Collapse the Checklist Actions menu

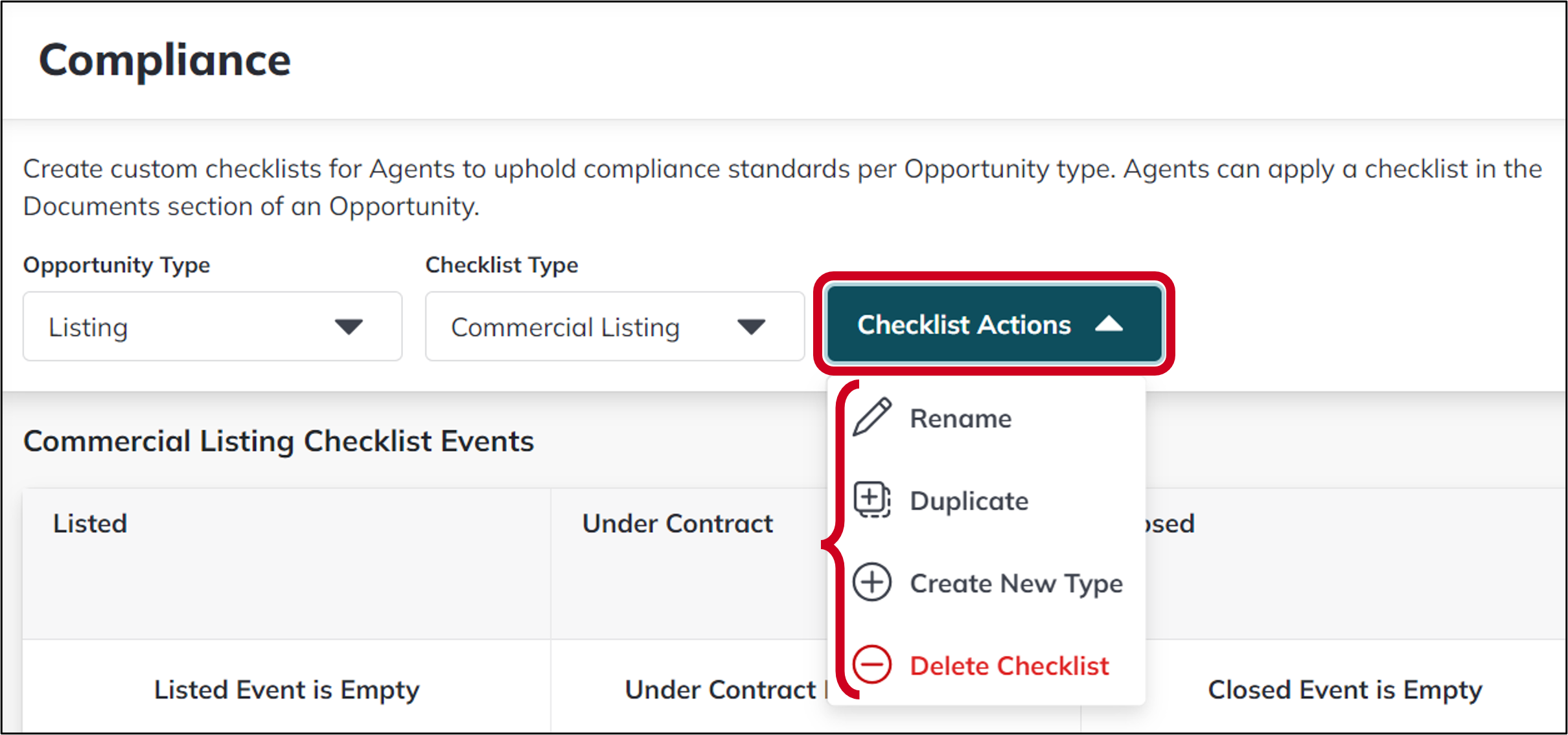point(993,324)
